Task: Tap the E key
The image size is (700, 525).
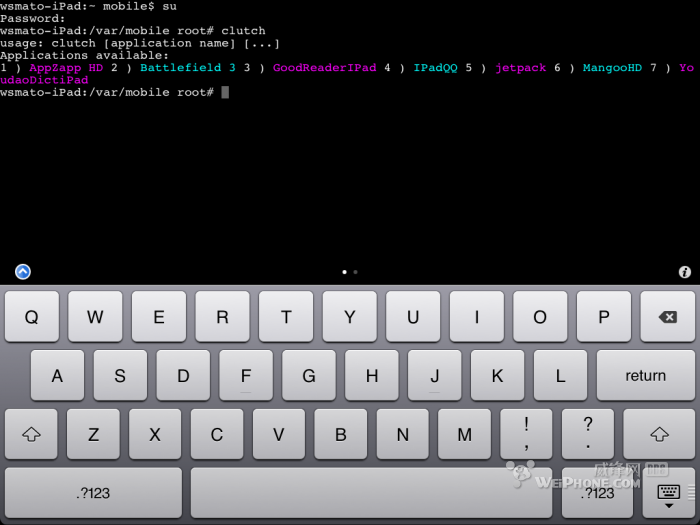Action: (x=159, y=317)
